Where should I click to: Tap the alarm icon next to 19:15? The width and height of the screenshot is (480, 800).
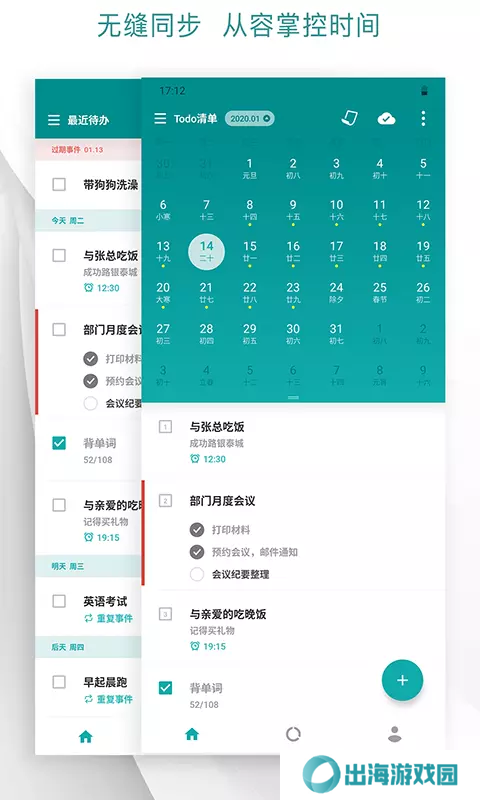click(x=195, y=646)
